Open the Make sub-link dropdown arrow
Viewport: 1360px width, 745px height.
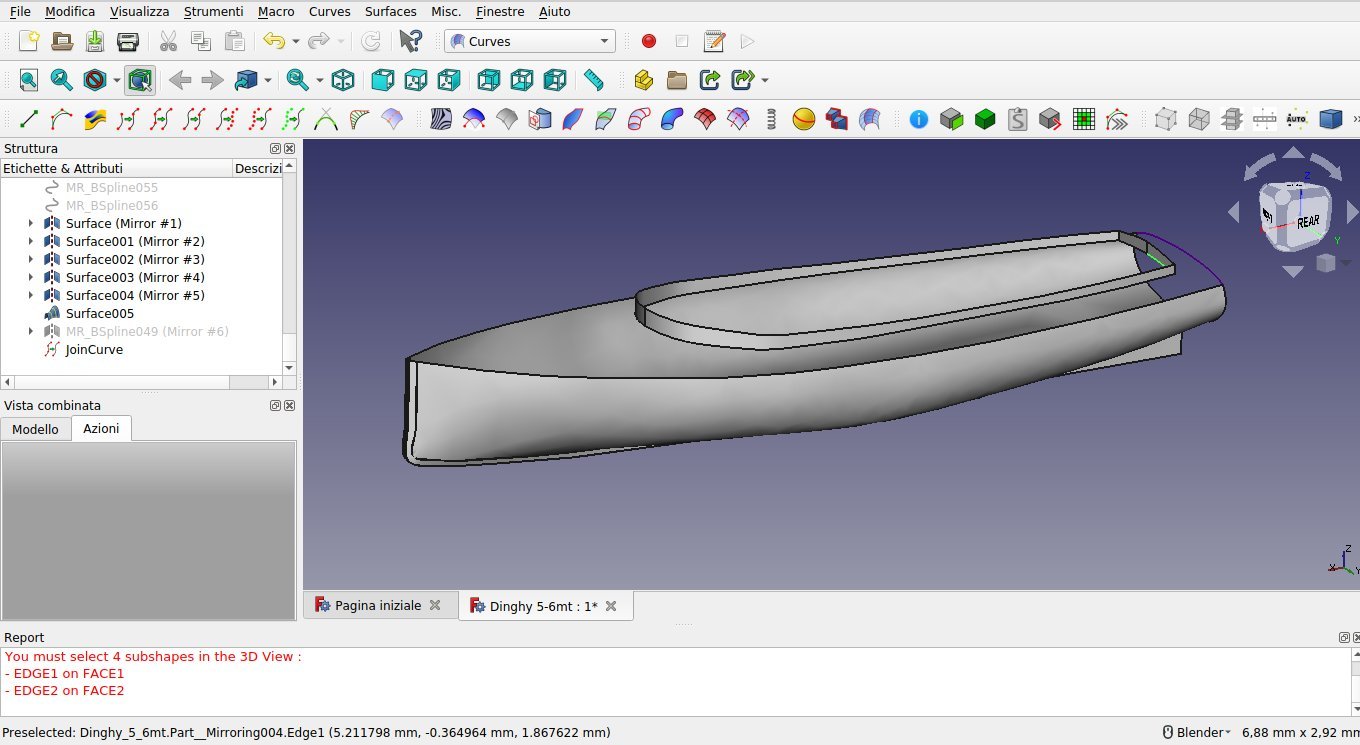click(765, 80)
